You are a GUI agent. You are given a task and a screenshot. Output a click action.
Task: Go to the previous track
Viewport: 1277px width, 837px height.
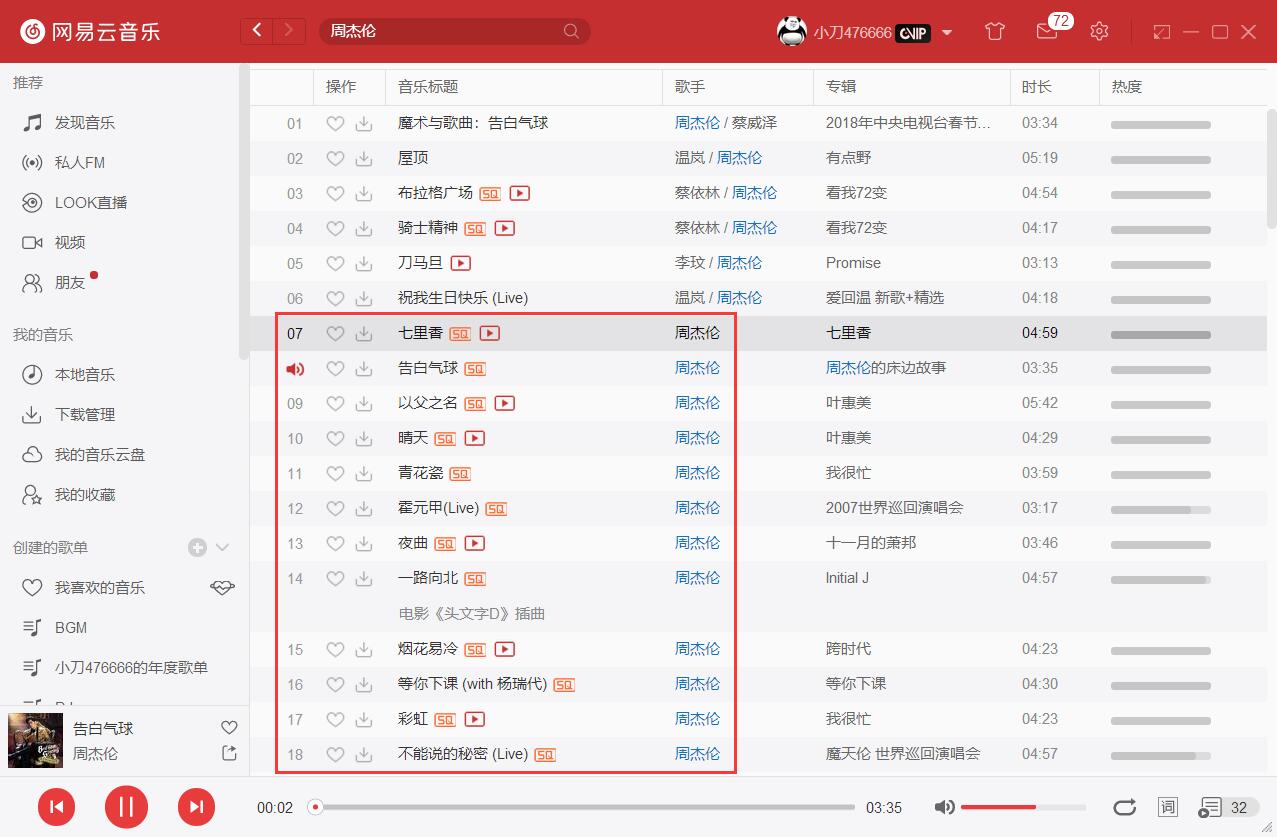point(56,807)
